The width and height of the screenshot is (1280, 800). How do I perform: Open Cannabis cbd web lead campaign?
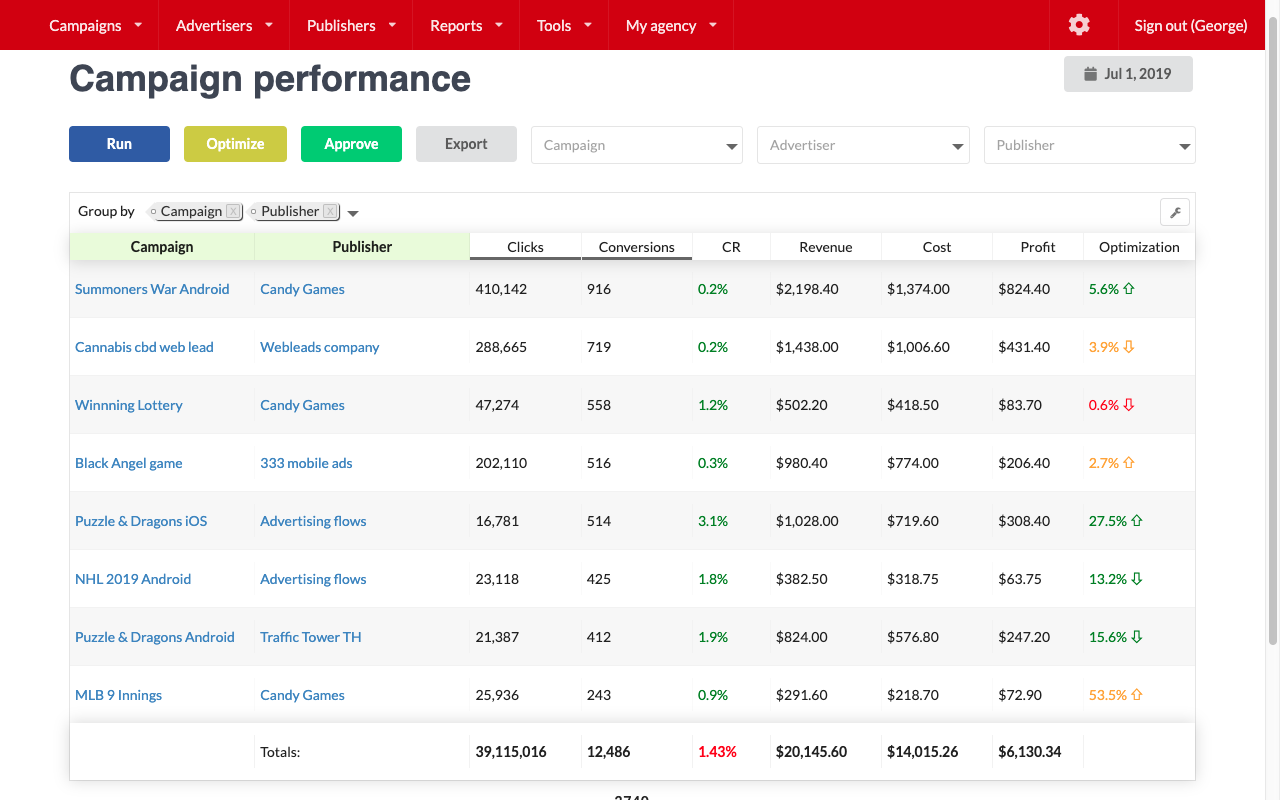[x=144, y=347]
